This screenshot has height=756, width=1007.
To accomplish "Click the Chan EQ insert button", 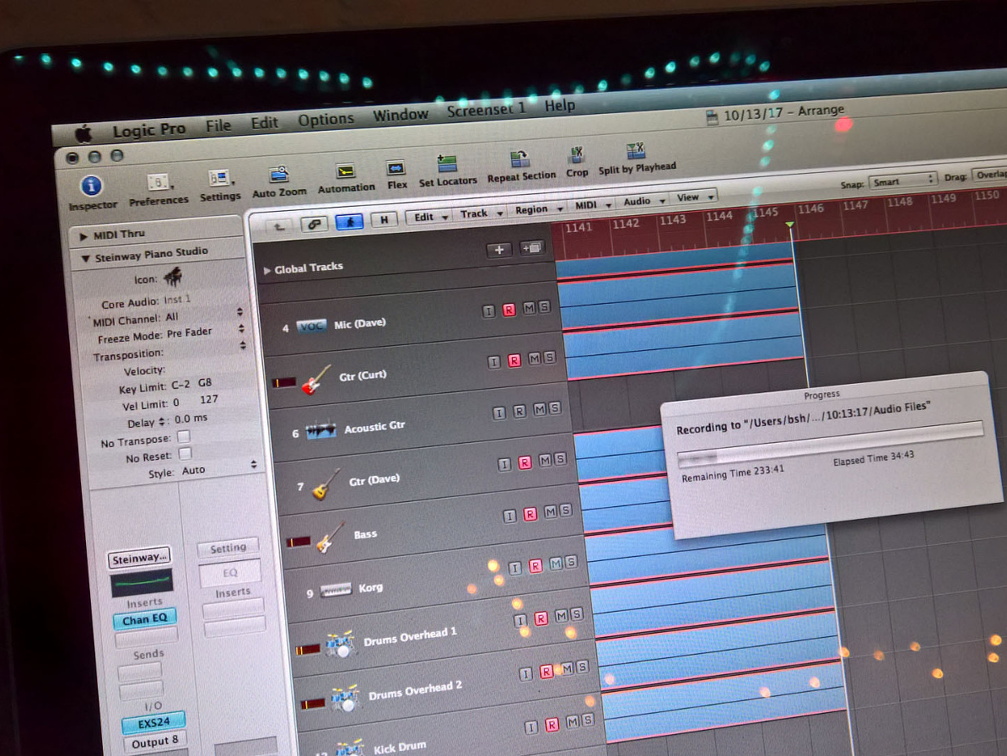I will [145, 620].
